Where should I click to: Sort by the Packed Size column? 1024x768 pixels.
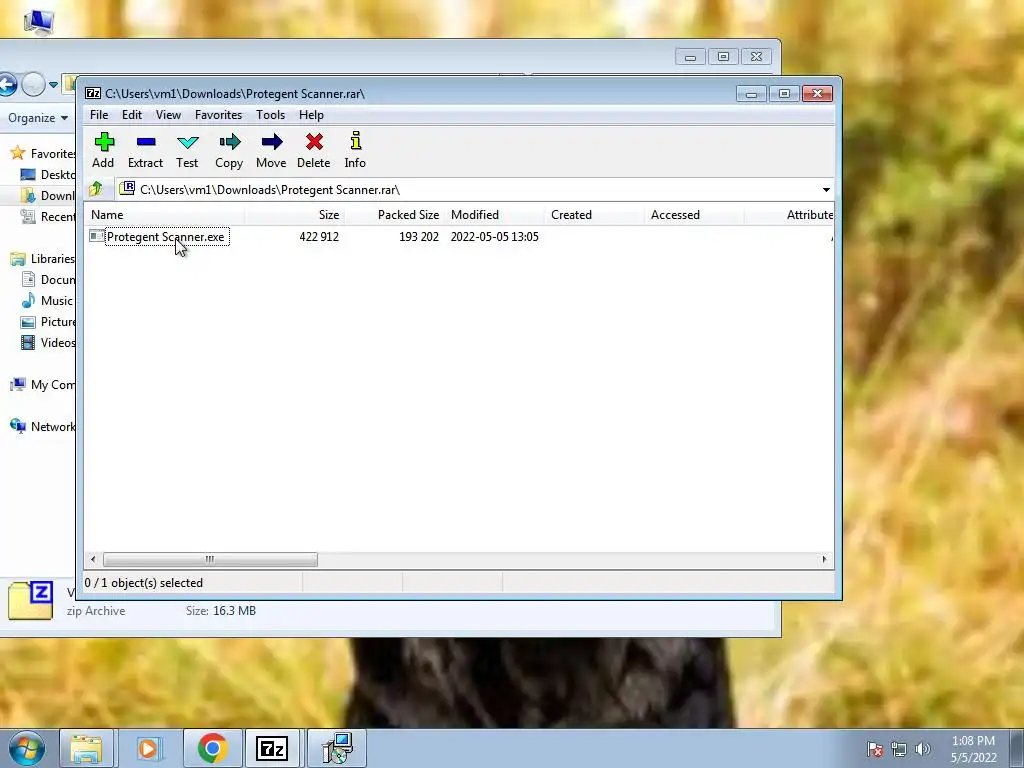pyautogui.click(x=394, y=215)
